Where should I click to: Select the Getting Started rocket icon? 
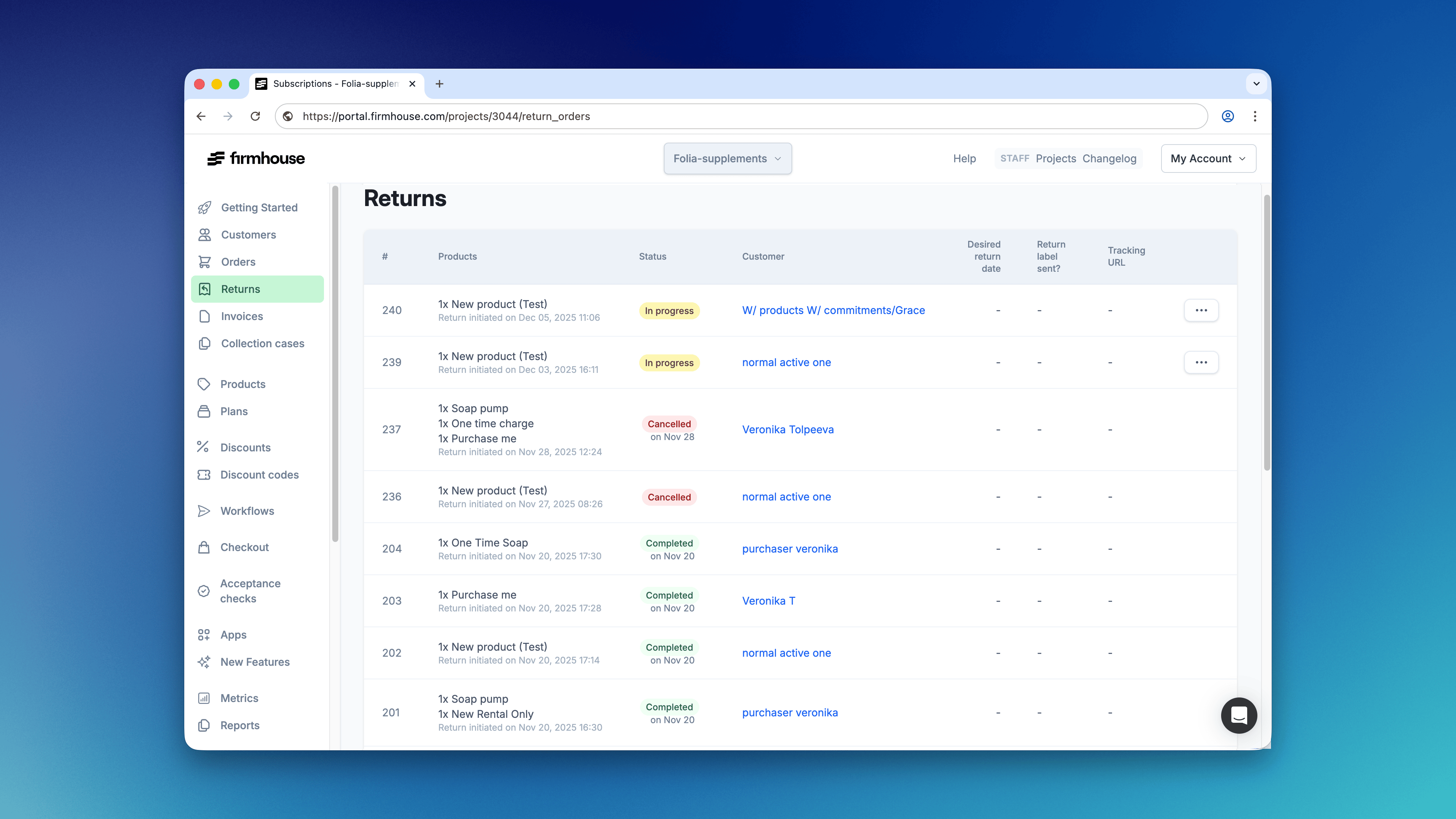pyautogui.click(x=205, y=207)
